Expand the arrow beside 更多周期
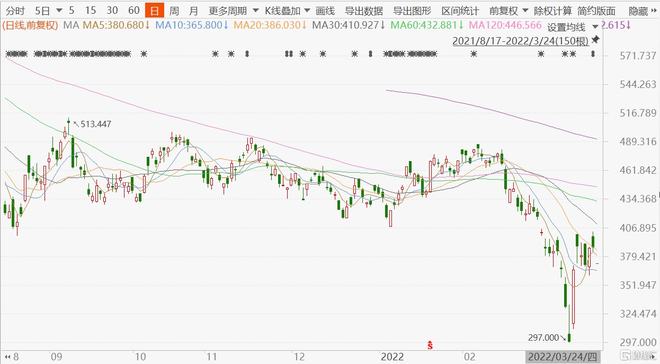Screen dimensions: 660x364 (255, 10)
